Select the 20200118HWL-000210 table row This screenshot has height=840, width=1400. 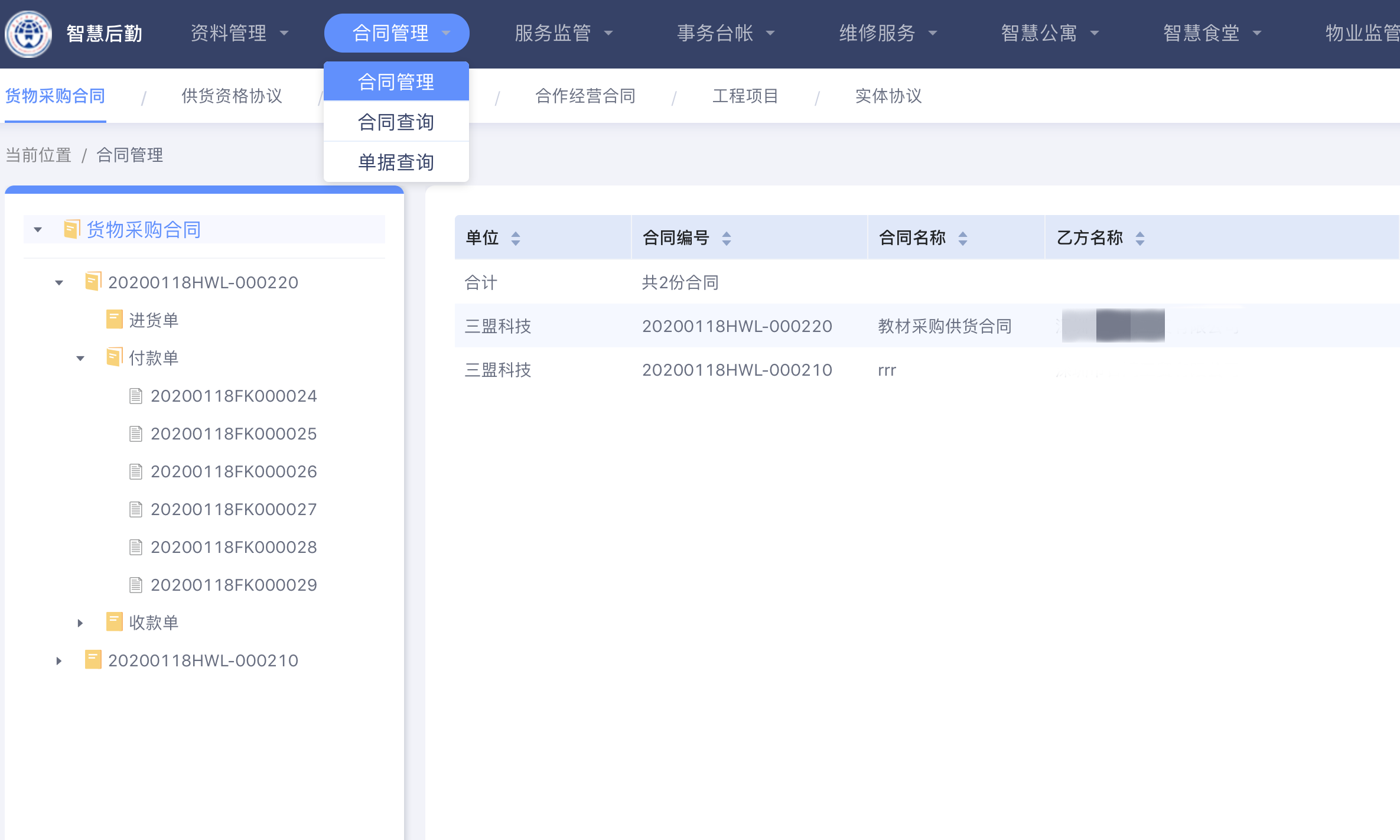pos(737,370)
